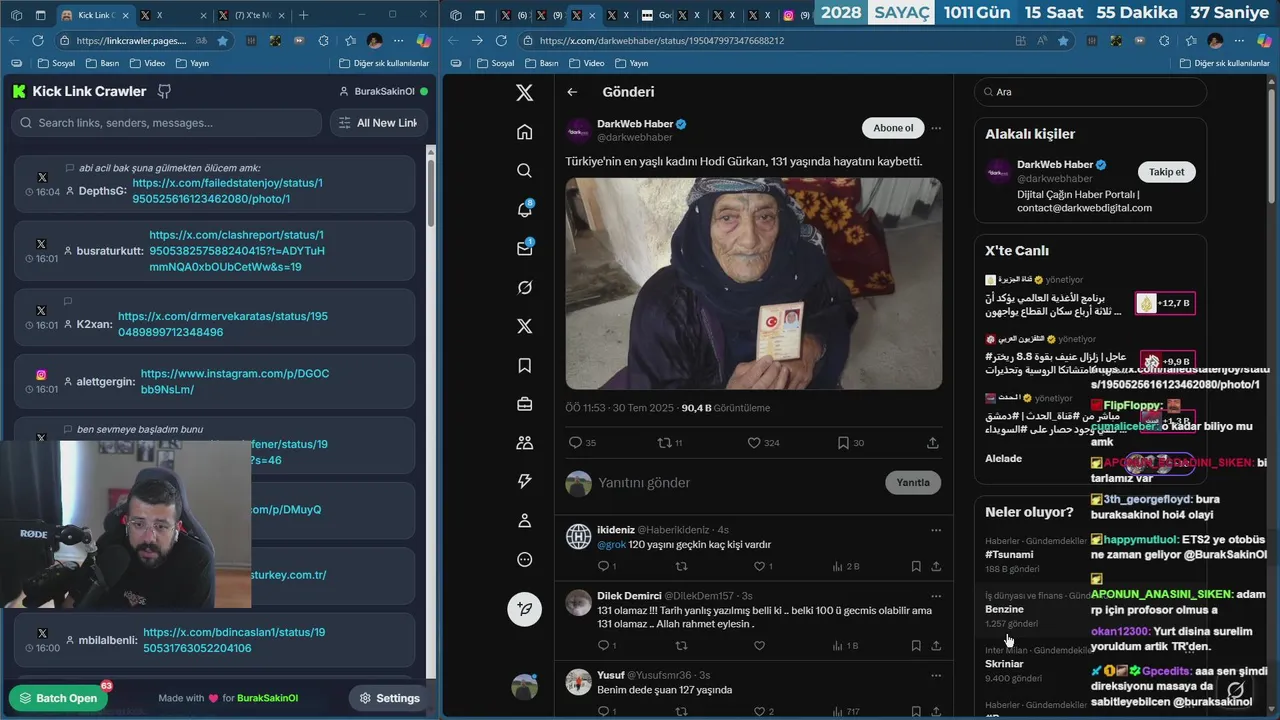Open Profile person icon in X sidebar
1280x720 pixels.
pos(524,521)
